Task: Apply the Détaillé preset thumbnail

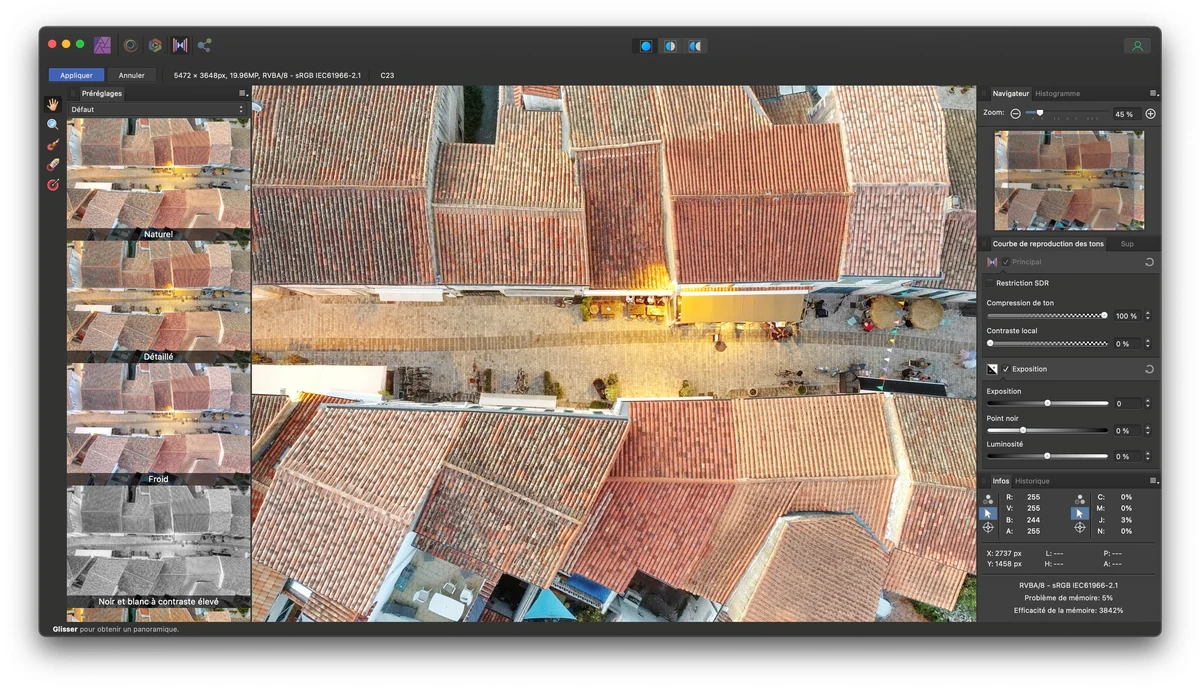Action: coord(158,301)
